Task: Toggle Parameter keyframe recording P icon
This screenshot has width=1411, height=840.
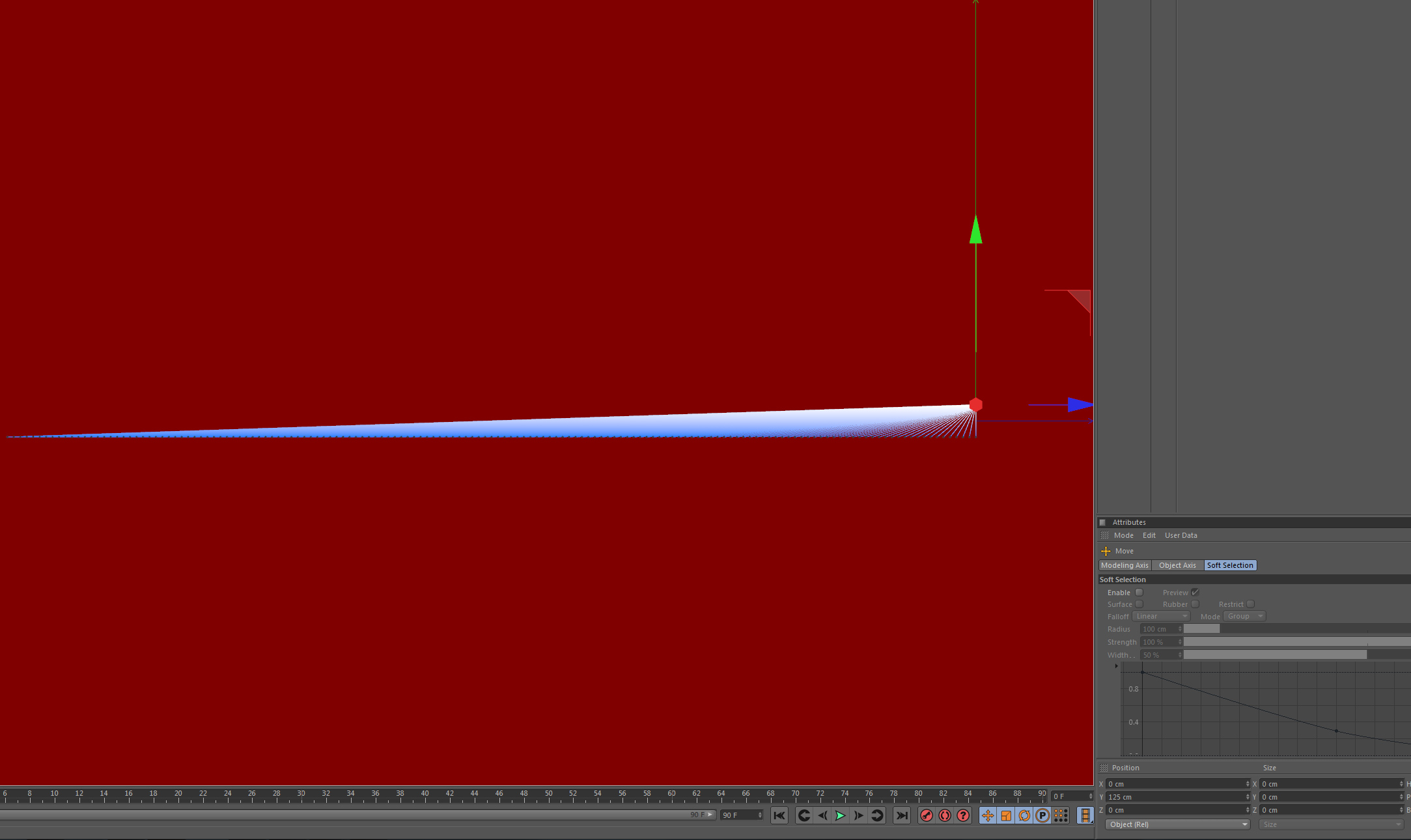Action: (1042, 815)
